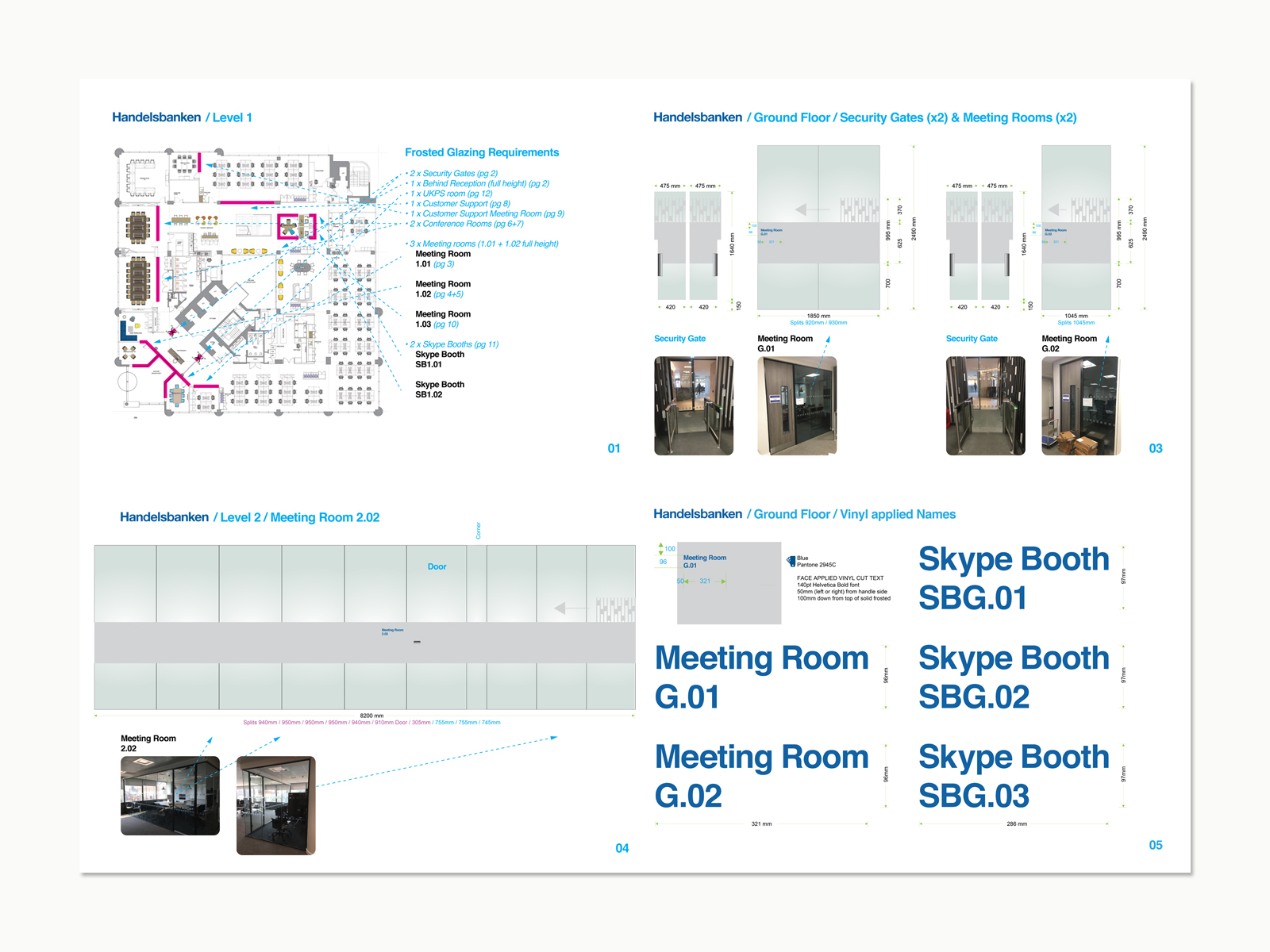Click the 'Level 2 / Meeting Room 2.02' heading

pyautogui.click(x=249, y=517)
